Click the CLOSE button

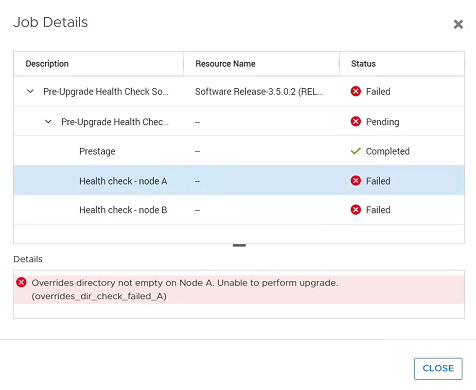click(x=438, y=368)
